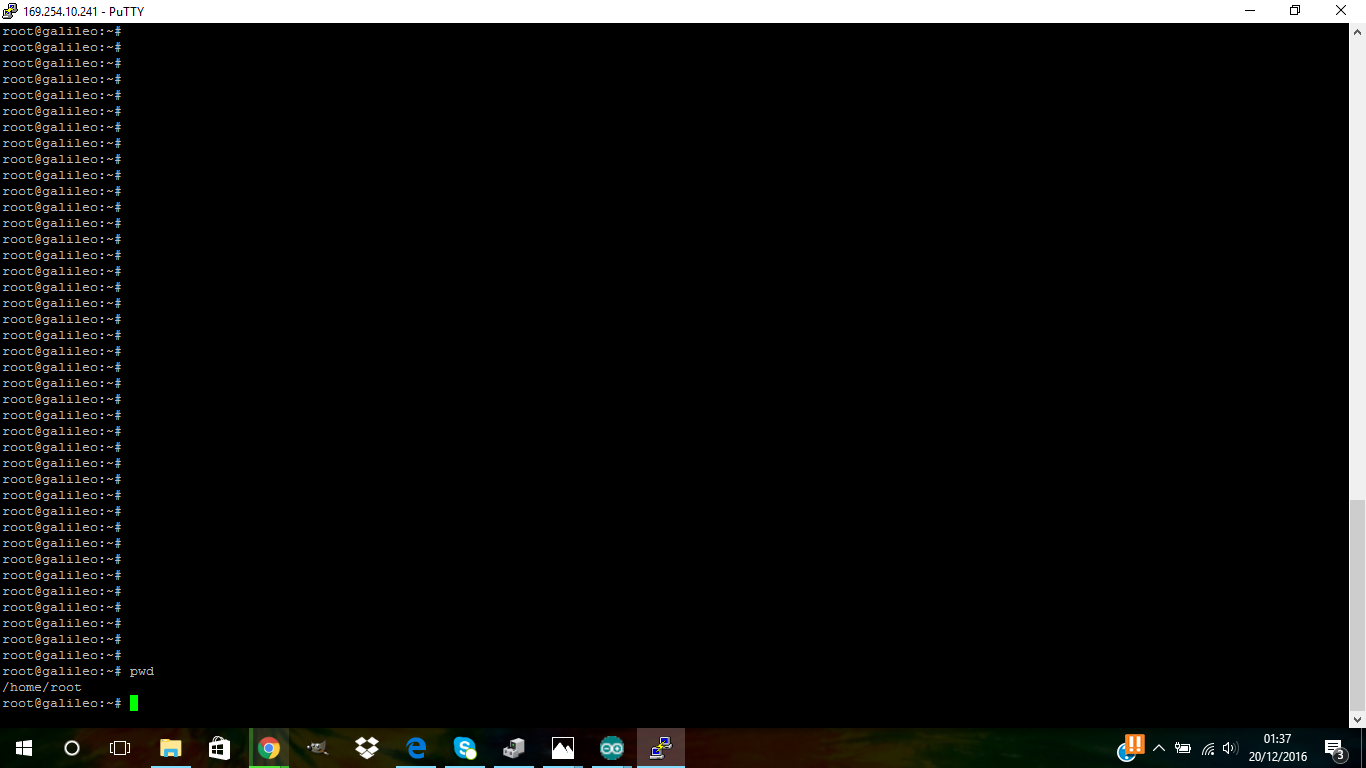This screenshot has width=1366, height=768.
Task: Click the PuTTY icon in the title bar
Action: pos(10,11)
